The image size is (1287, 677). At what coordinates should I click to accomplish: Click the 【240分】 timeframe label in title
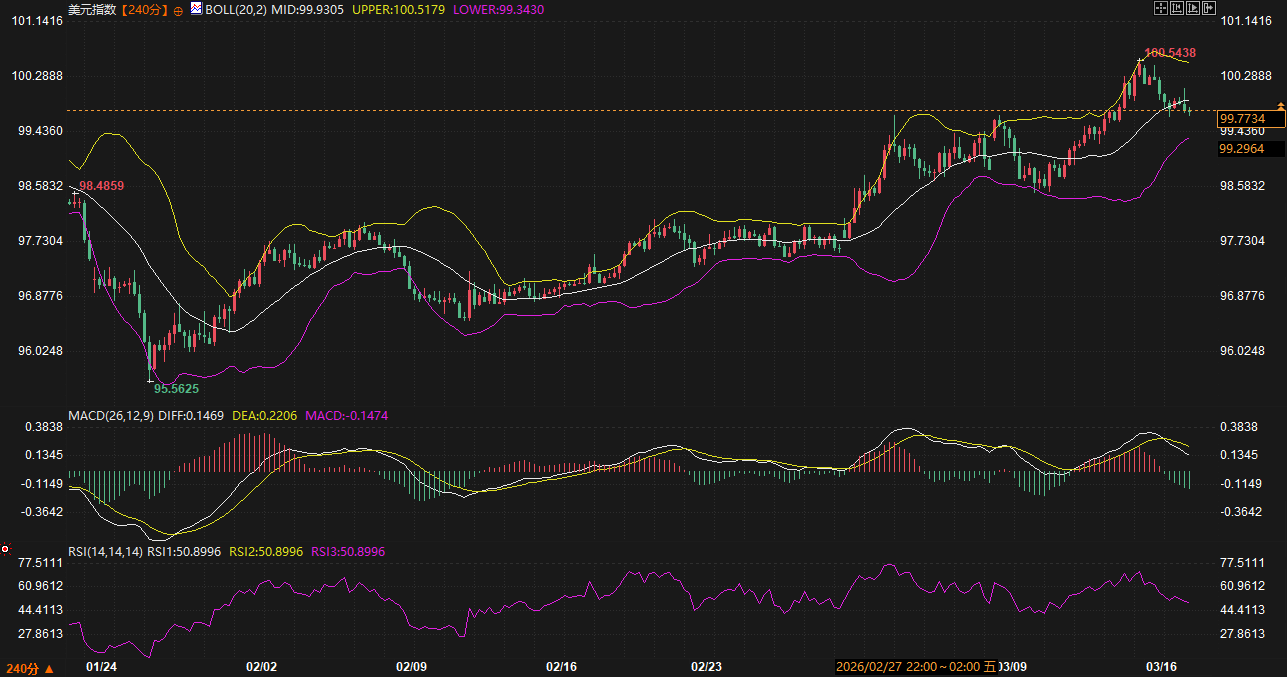click(x=144, y=9)
